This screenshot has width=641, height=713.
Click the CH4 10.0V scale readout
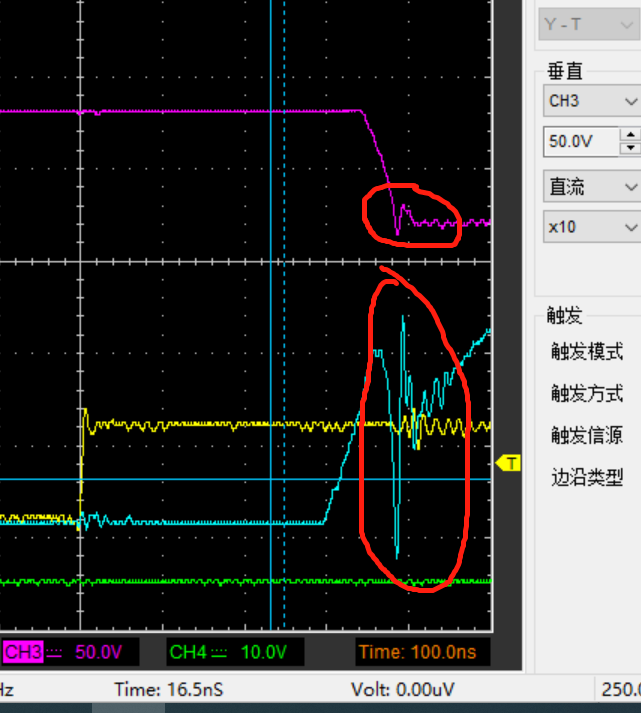[x=264, y=652]
